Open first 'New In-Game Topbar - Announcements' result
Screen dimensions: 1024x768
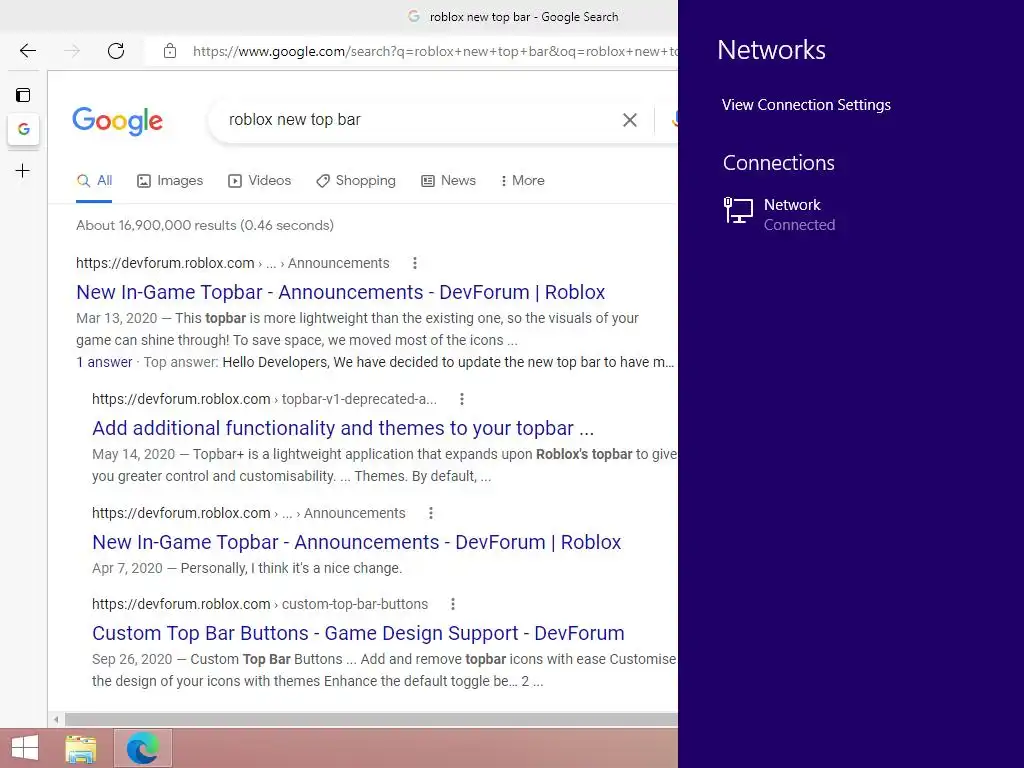(340, 292)
